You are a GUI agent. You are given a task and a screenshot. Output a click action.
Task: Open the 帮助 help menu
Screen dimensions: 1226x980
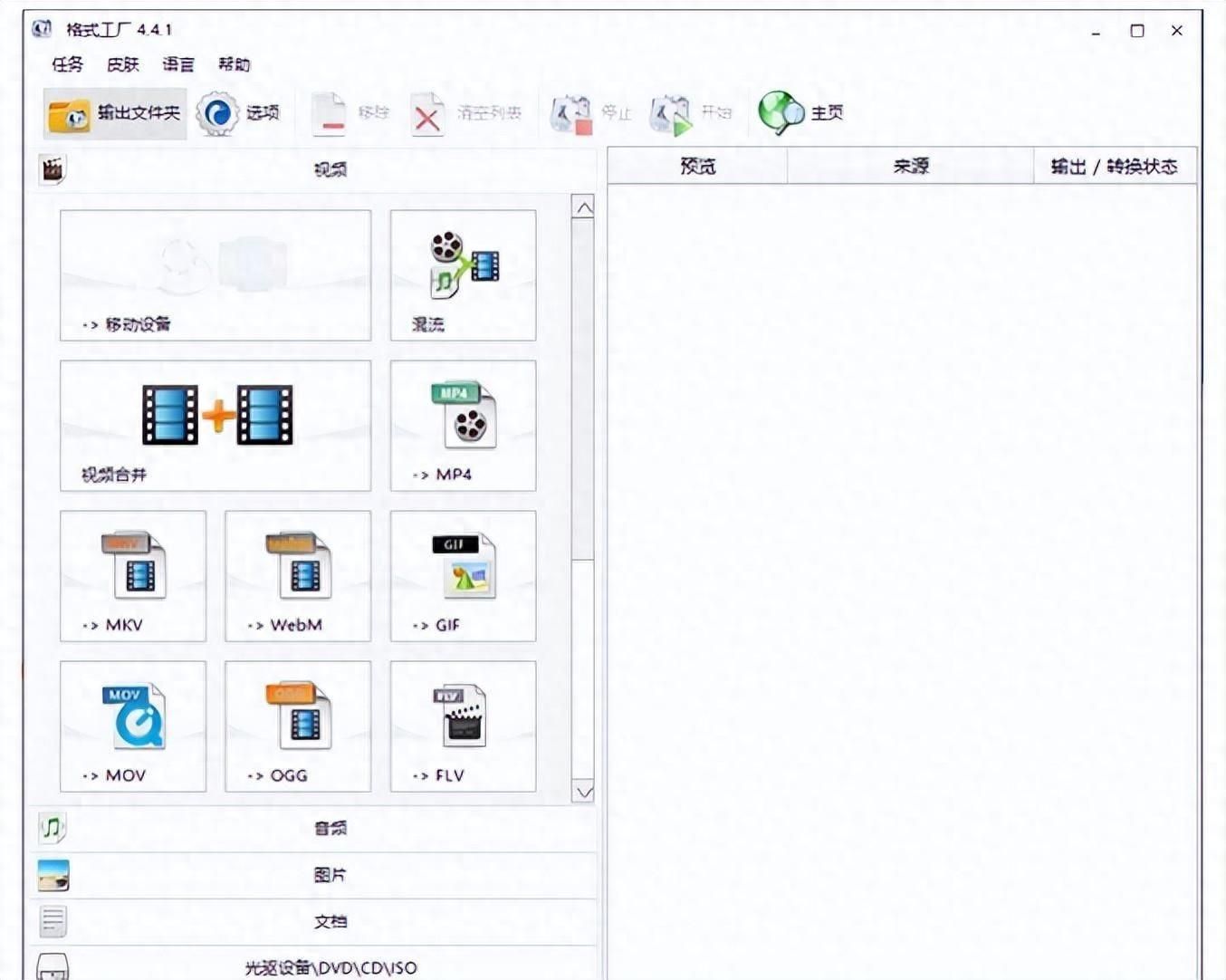coord(234,64)
